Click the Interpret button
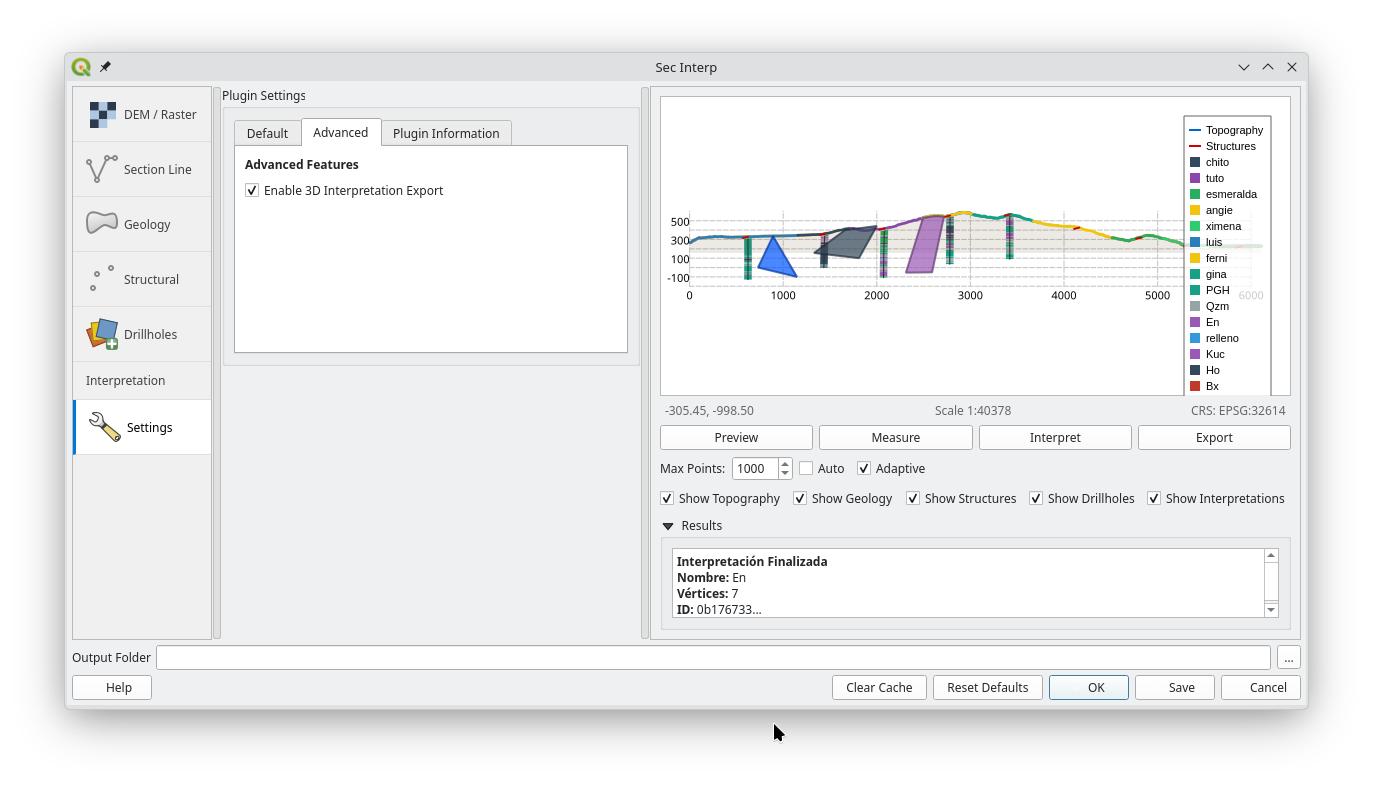 pyautogui.click(x=1054, y=437)
